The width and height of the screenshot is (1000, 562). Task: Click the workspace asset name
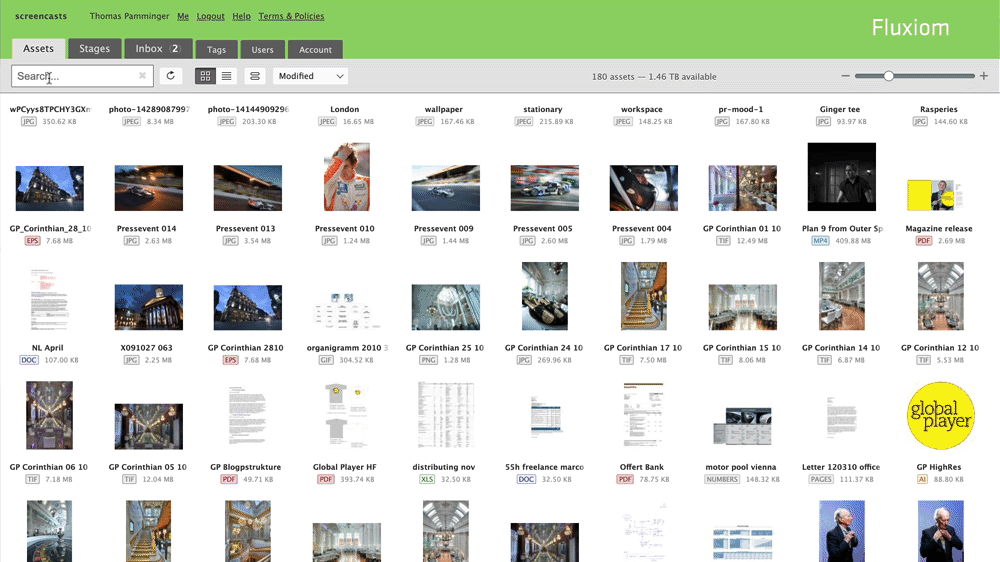pyautogui.click(x=642, y=109)
